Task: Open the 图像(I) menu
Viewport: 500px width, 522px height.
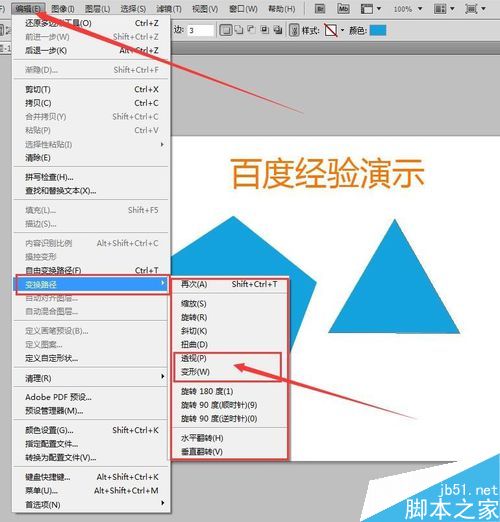Action: 63,9
